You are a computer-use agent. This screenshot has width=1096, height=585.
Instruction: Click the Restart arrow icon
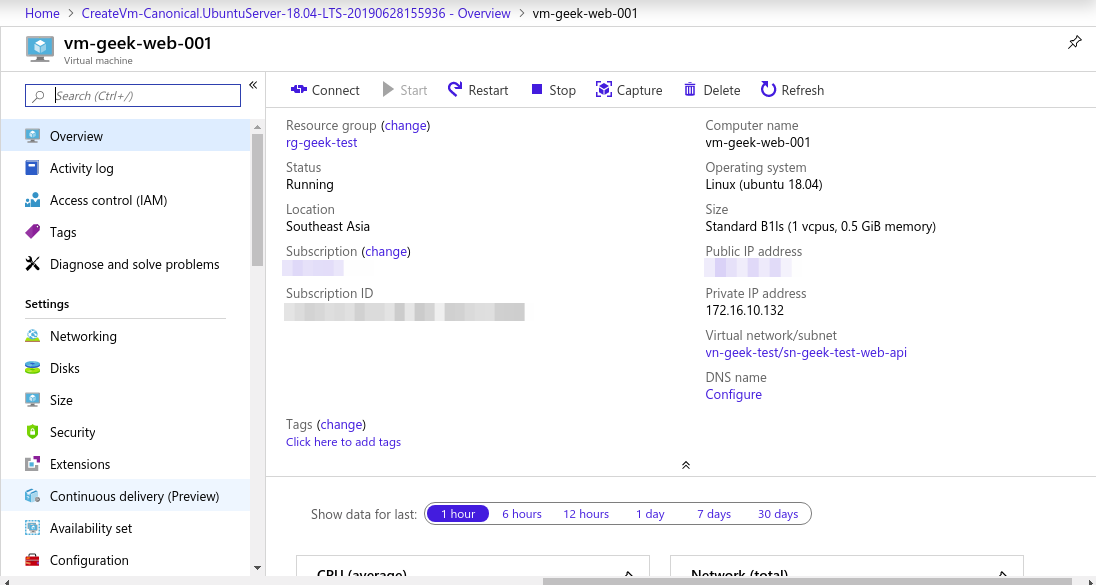click(x=455, y=89)
